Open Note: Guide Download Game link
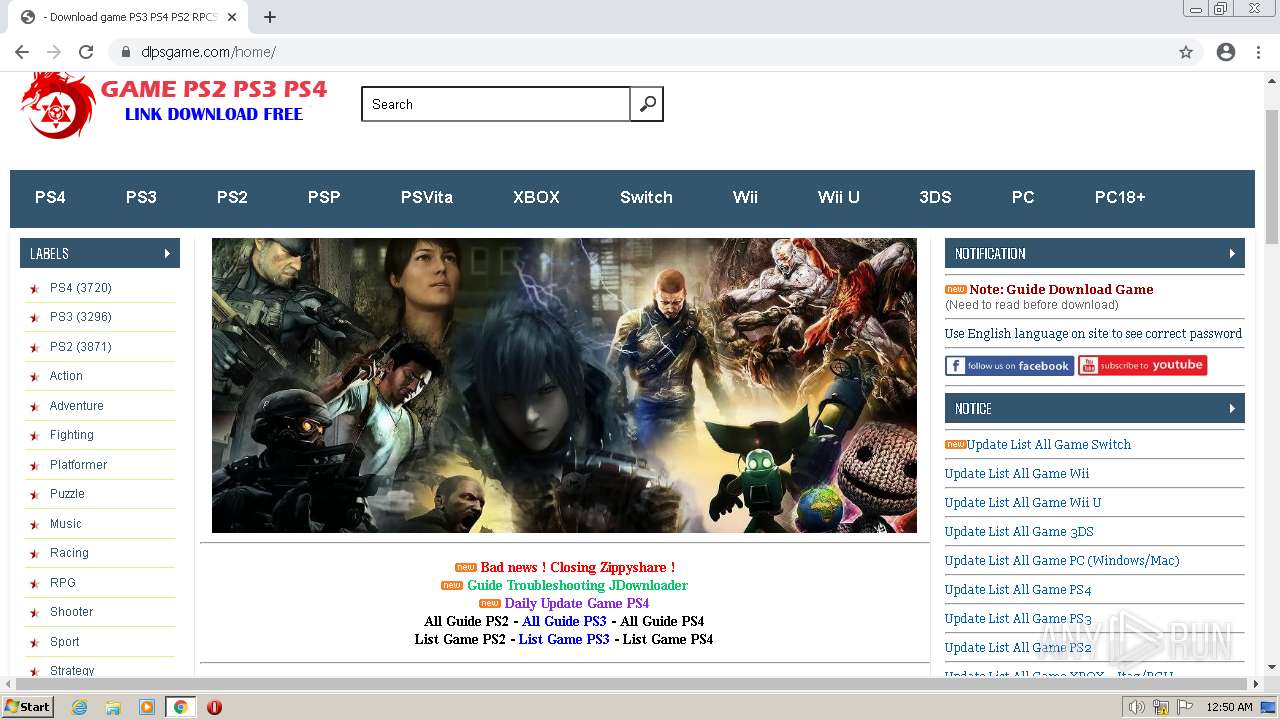This screenshot has height=720, width=1280. (x=1061, y=290)
